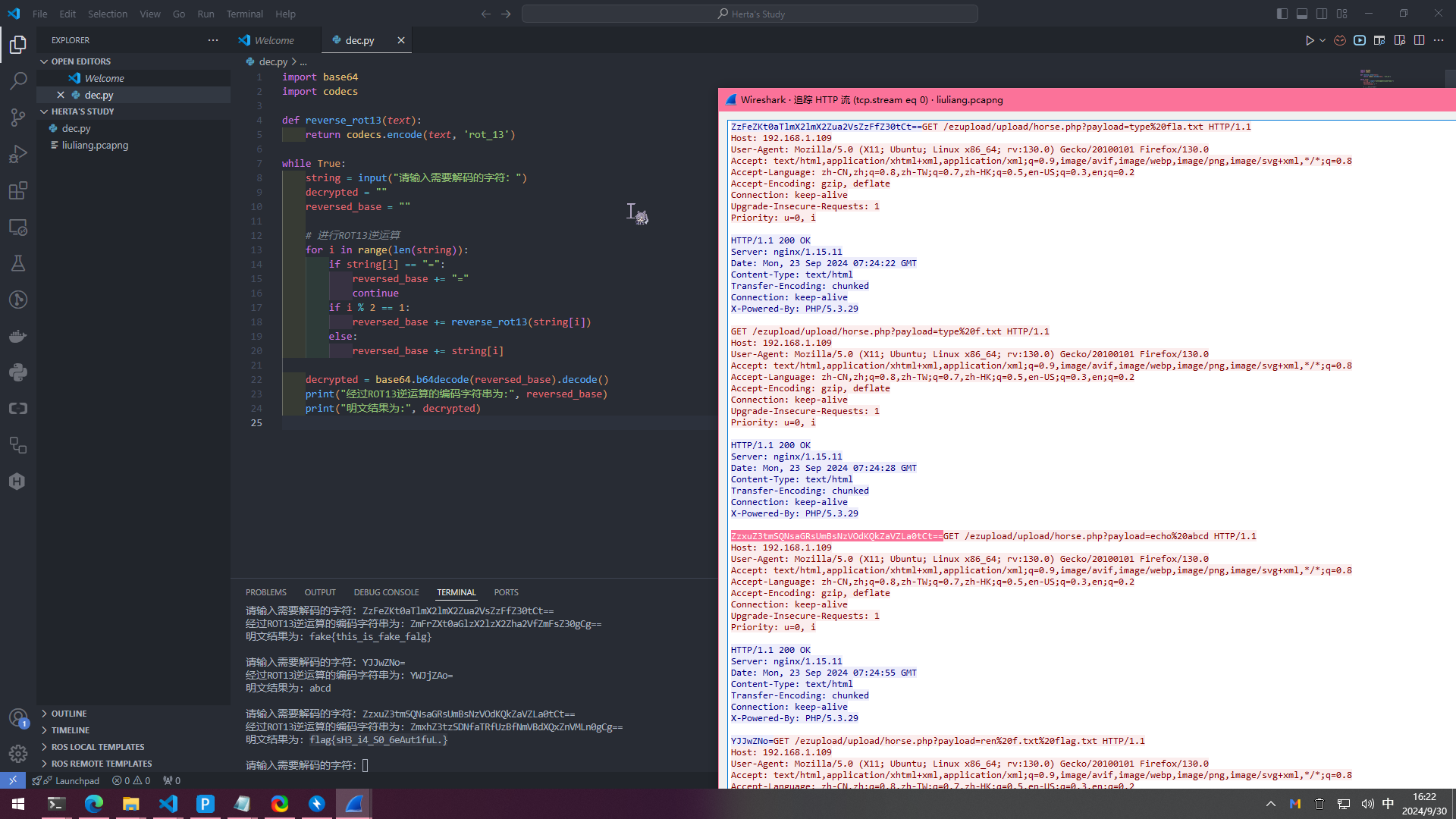Switch to the Welcome editor tab
This screenshot has width=1456, height=819.
coord(275,40)
